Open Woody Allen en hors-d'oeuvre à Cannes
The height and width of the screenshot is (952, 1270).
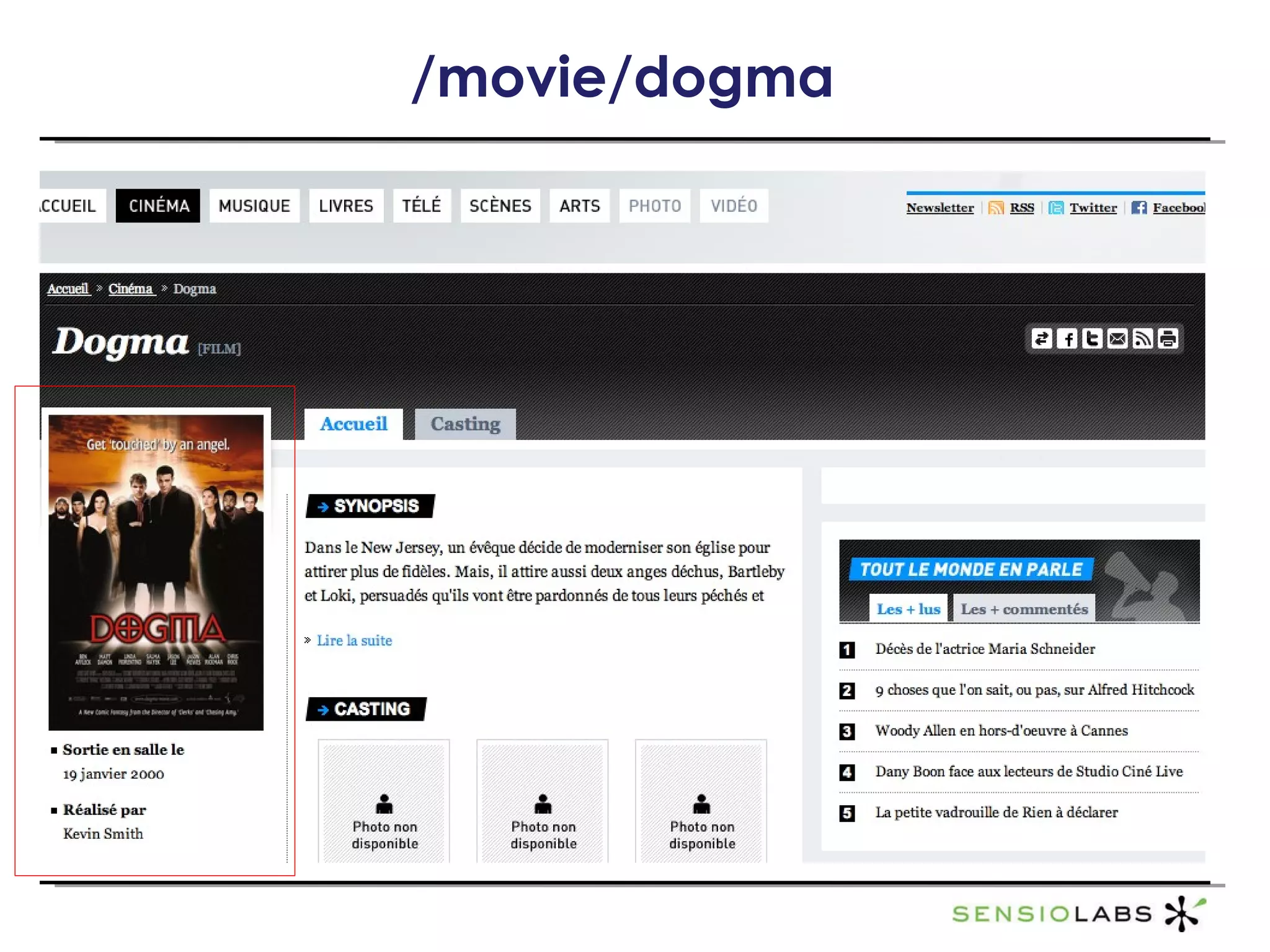(1001, 731)
